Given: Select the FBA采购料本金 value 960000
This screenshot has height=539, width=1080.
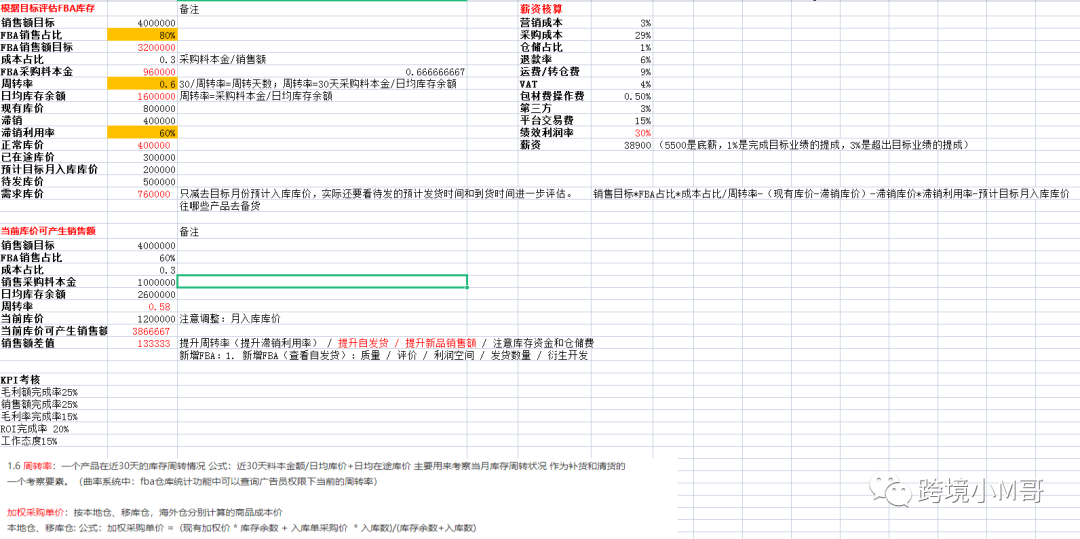Looking at the screenshot, I should [x=143, y=72].
